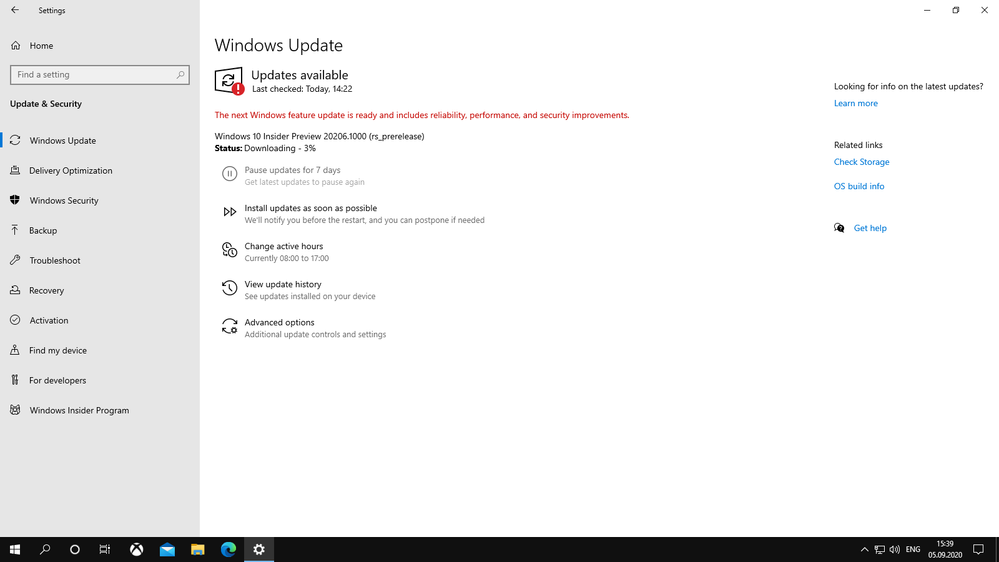Viewport: 999px width, 562px height.
Task: Open the Action Center notifications icon
Action: (979, 549)
